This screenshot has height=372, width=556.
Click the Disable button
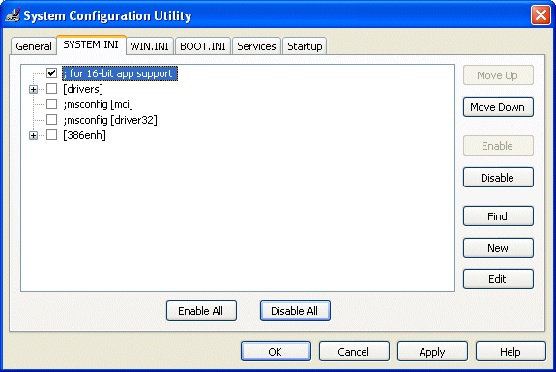498,177
